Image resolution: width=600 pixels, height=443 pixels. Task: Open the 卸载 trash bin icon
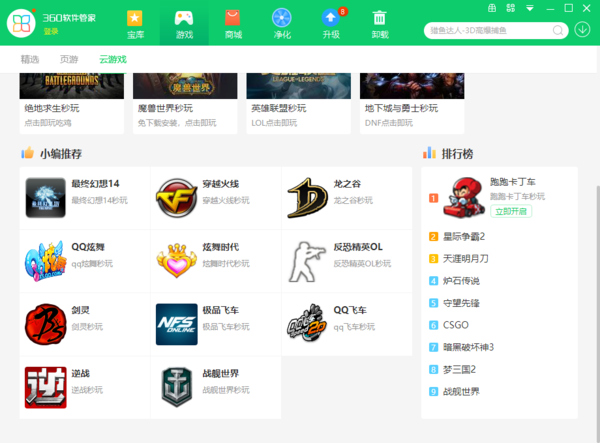coord(379,18)
